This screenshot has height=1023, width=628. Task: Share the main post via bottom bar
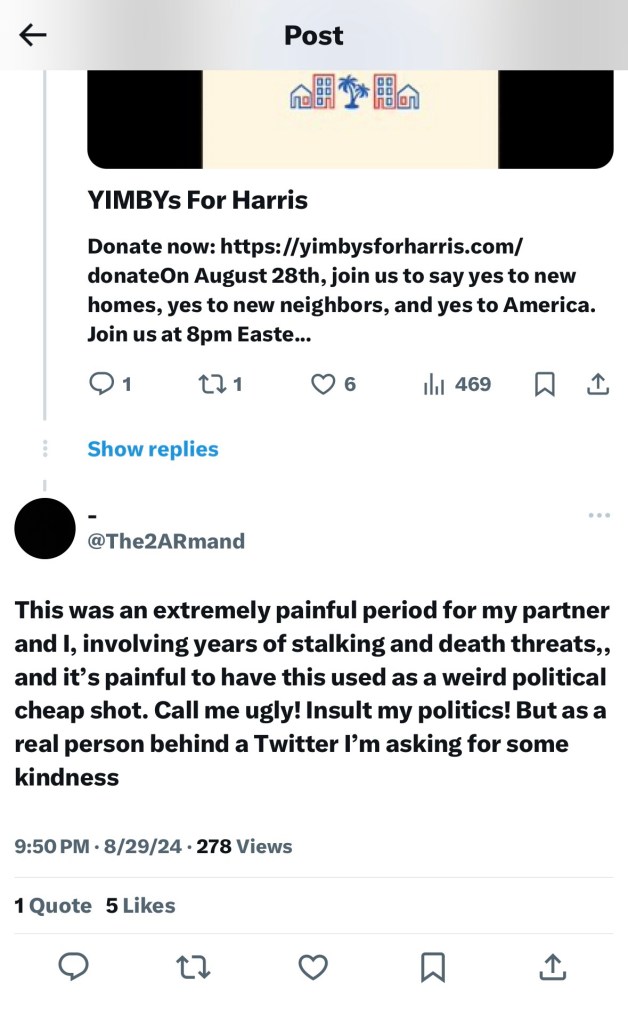coord(553,966)
